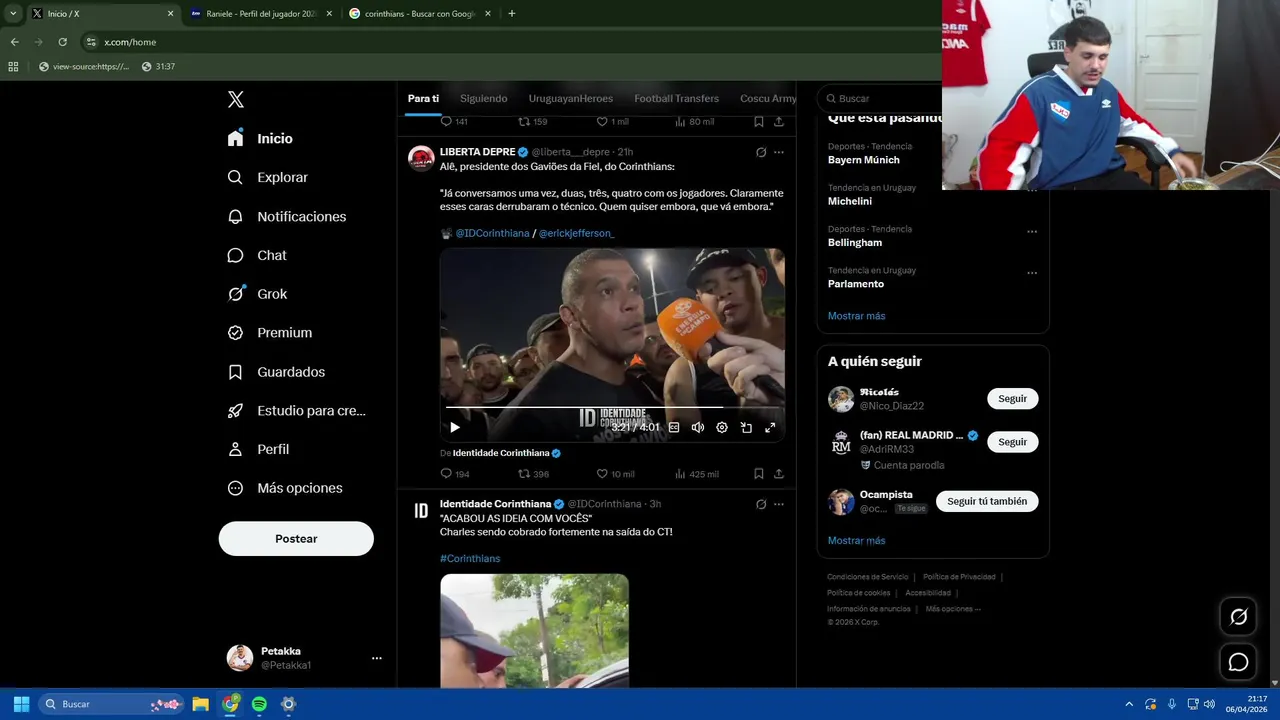The image size is (1280, 720).
Task: Reload the browser page
Action: (63, 42)
